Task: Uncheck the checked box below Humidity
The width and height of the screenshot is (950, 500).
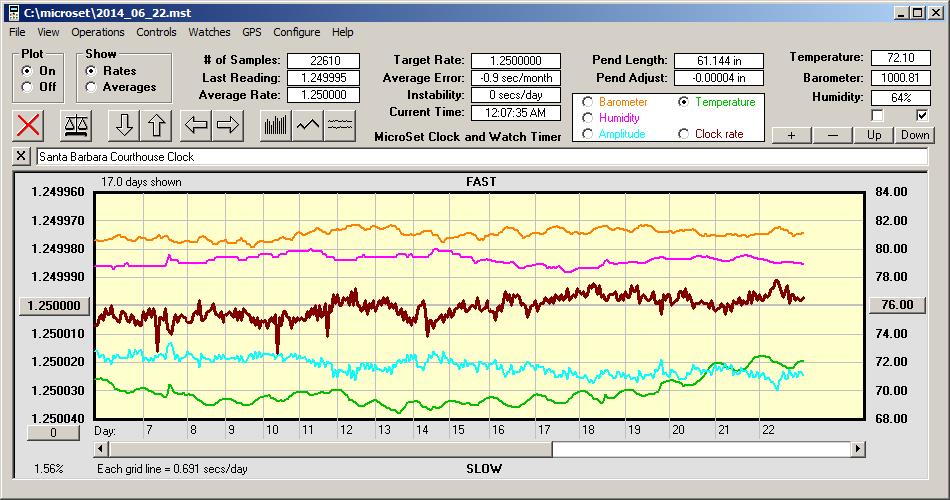Action: [922, 115]
